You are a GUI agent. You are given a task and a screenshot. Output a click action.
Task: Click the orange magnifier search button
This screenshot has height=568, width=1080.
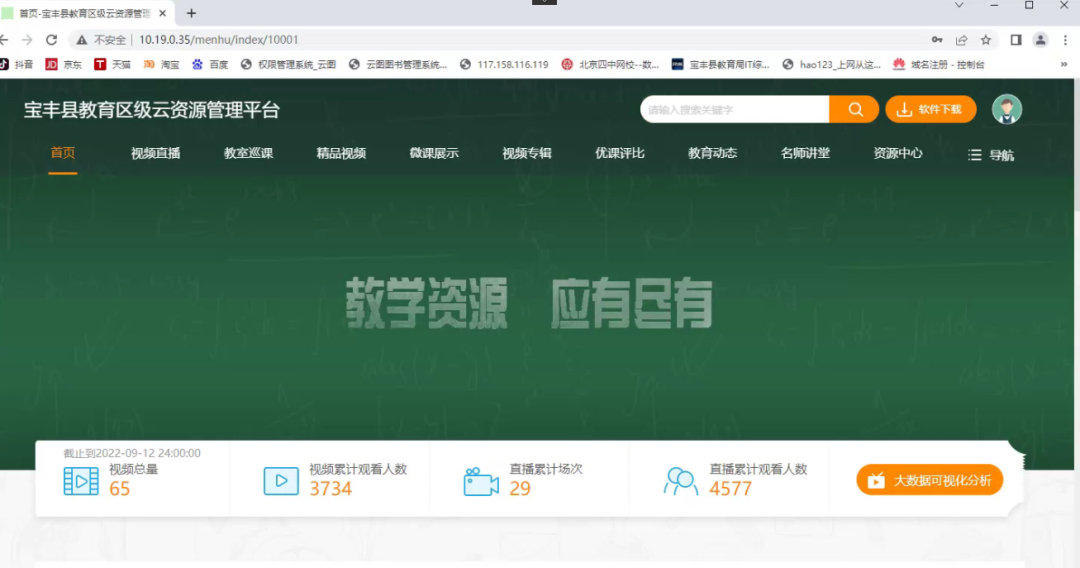[855, 110]
